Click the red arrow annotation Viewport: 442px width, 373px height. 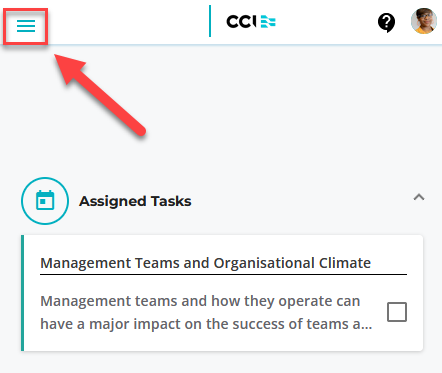click(99, 95)
